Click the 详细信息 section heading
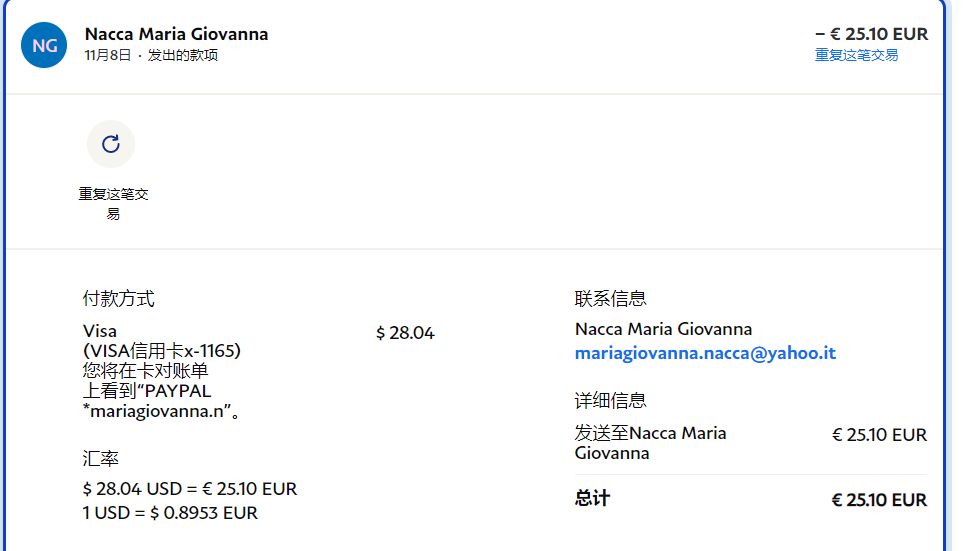 (x=610, y=400)
